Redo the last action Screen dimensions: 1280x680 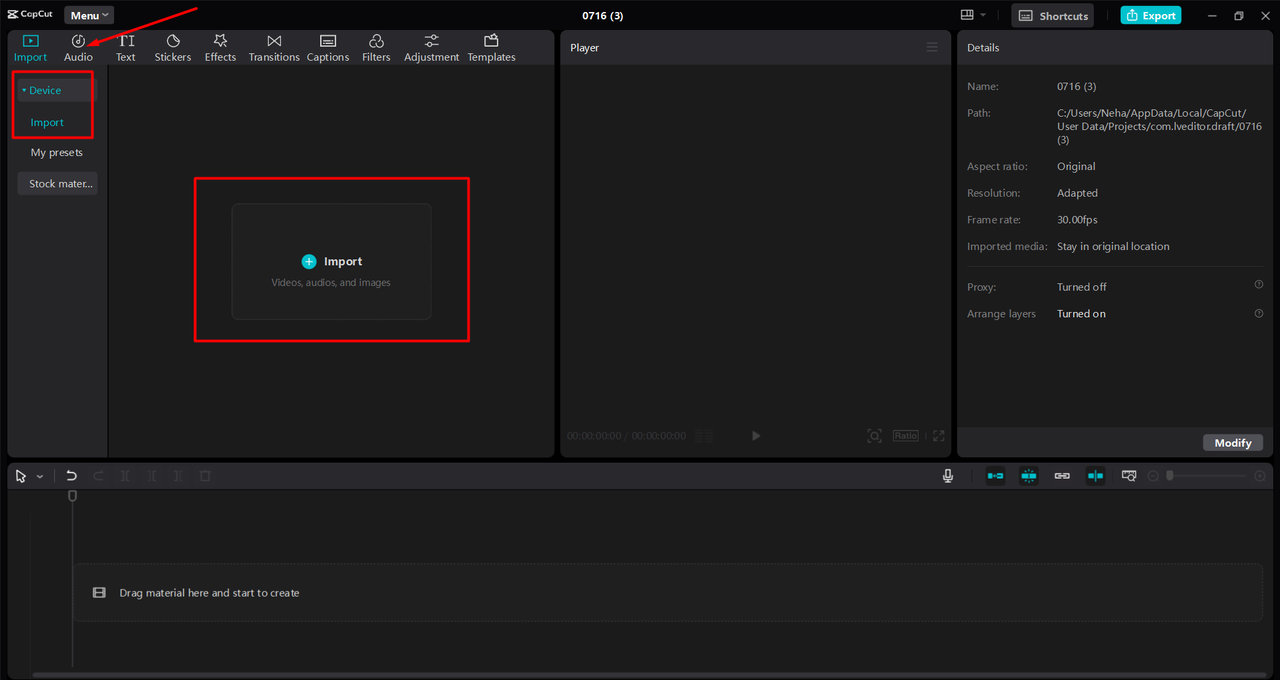click(98, 476)
